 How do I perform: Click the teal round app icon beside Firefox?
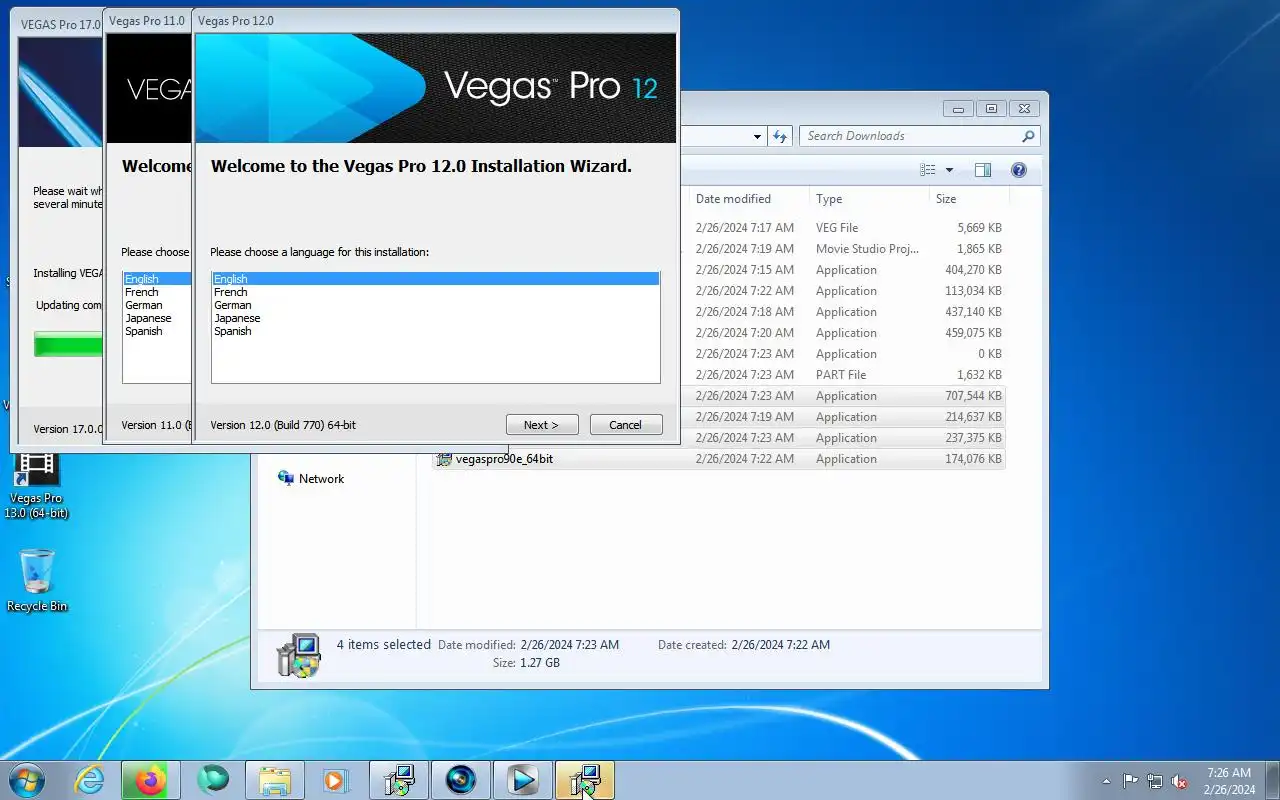pos(213,779)
